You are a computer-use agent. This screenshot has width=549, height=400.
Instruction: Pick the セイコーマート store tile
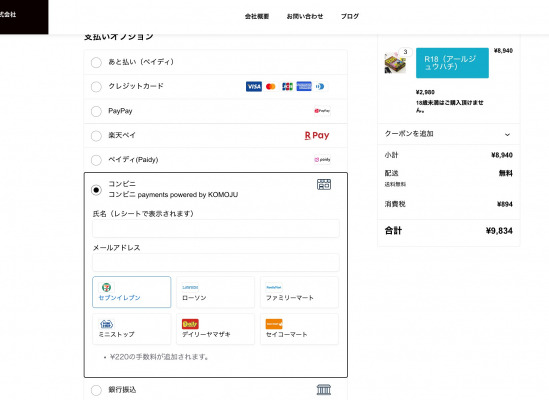point(299,329)
